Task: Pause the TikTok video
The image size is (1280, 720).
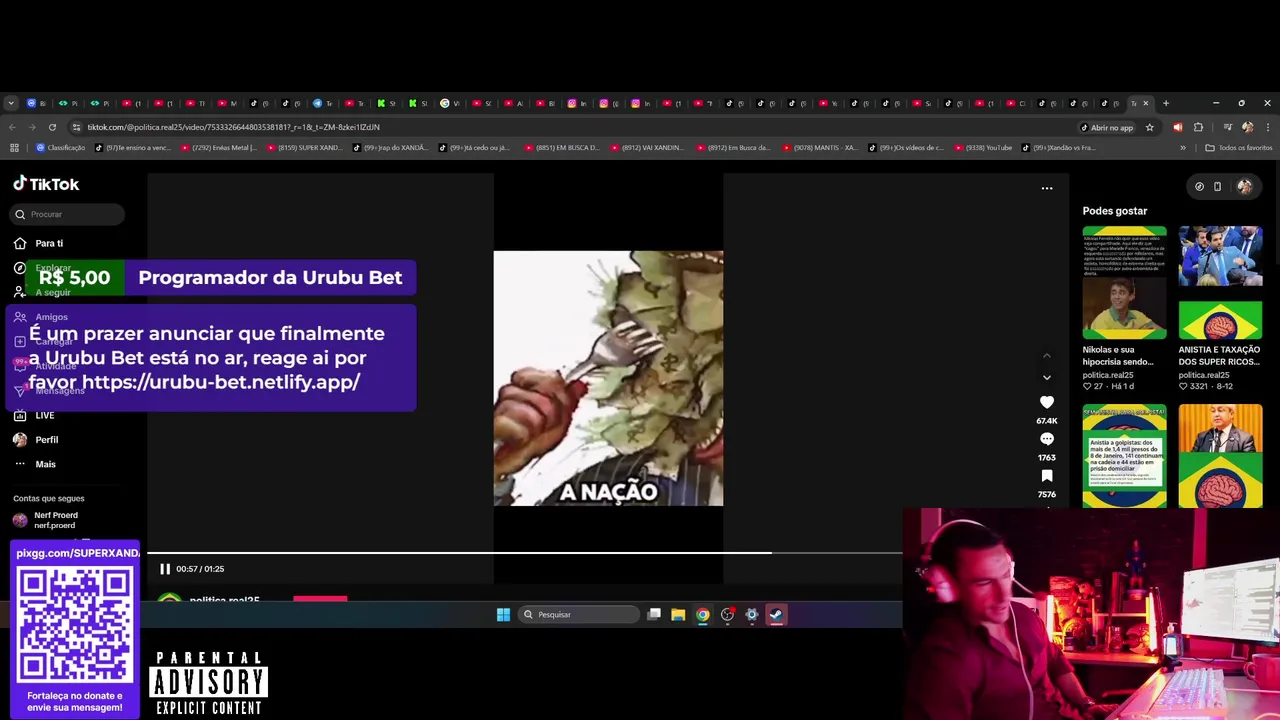Action: click(x=165, y=569)
